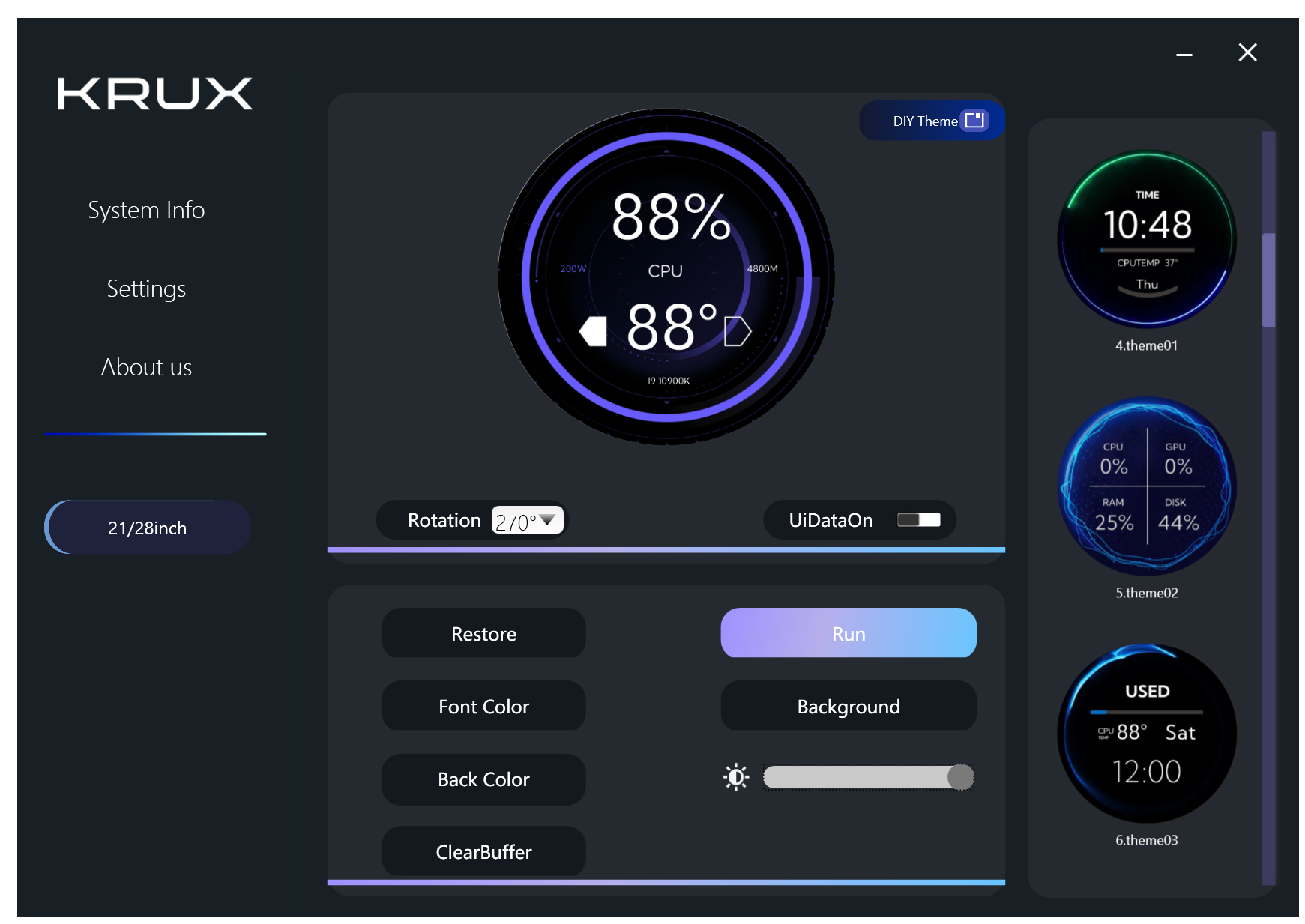This screenshot has height=924, width=1305.
Task: Open the Rotation 270° dropdown
Action: click(527, 520)
